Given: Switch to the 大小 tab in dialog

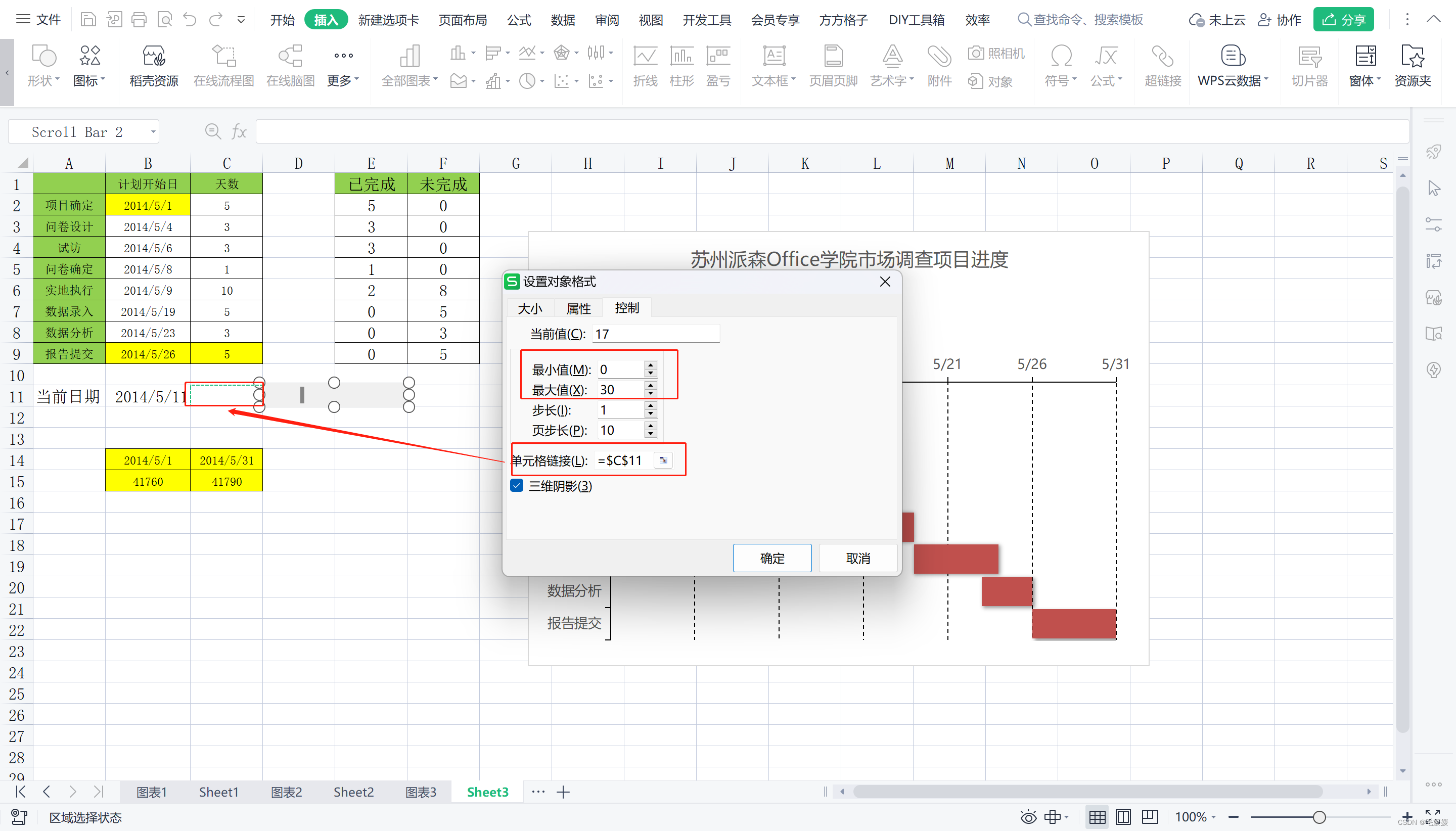Looking at the screenshot, I should pyautogui.click(x=529, y=309).
